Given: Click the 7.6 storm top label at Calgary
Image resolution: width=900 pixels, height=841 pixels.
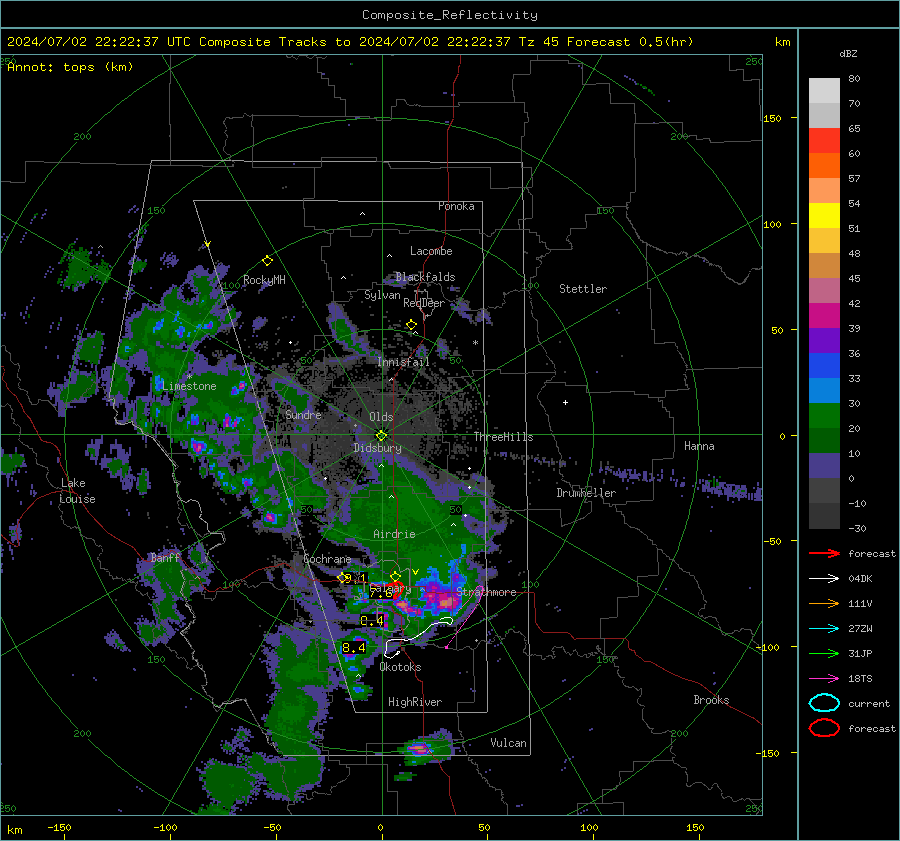Looking at the screenshot, I should [x=381, y=594].
